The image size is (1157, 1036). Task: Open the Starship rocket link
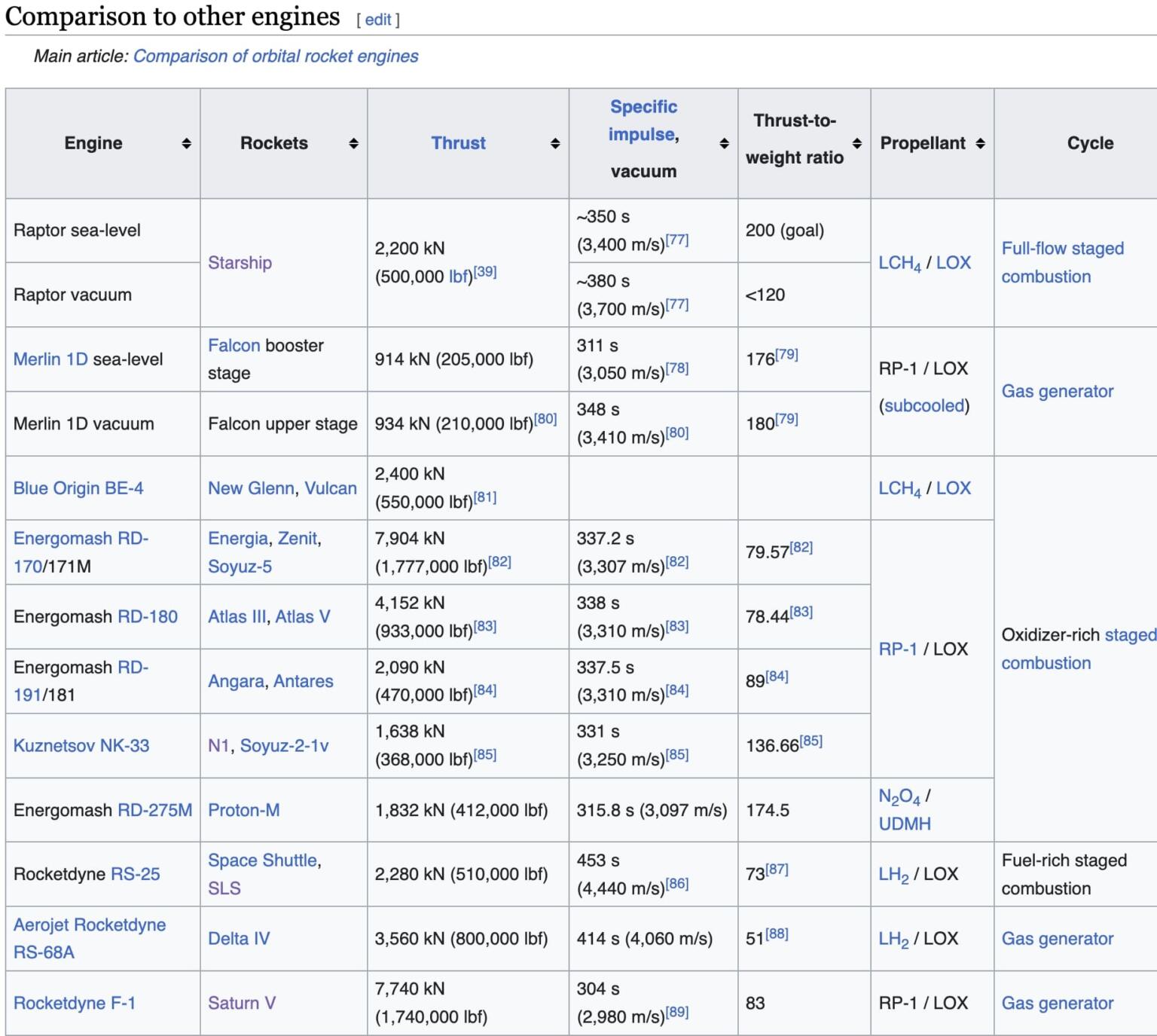240,263
